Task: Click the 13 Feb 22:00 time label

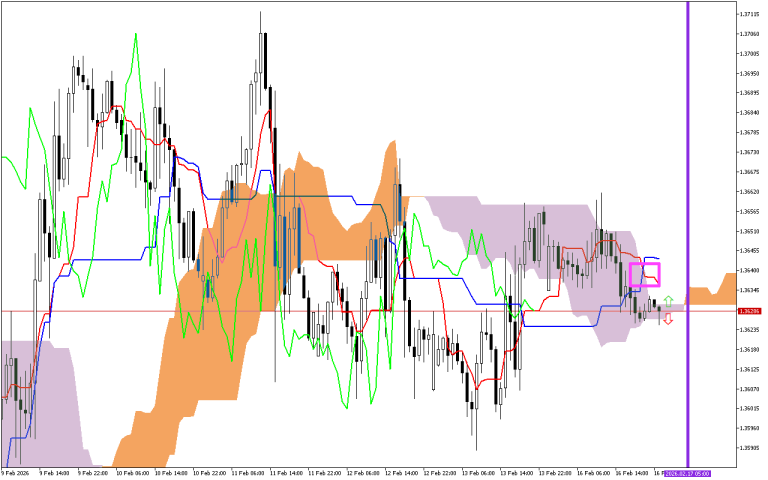Action: coord(555,474)
